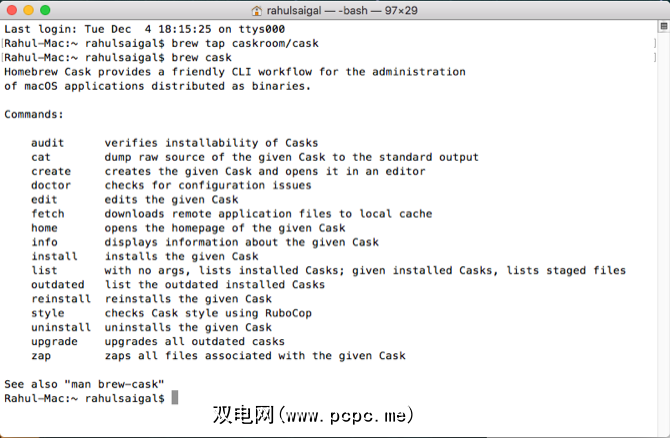The width and height of the screenshot is (670, 438).
Task: Click the "outdated" command name
Action: pos(58,284)
